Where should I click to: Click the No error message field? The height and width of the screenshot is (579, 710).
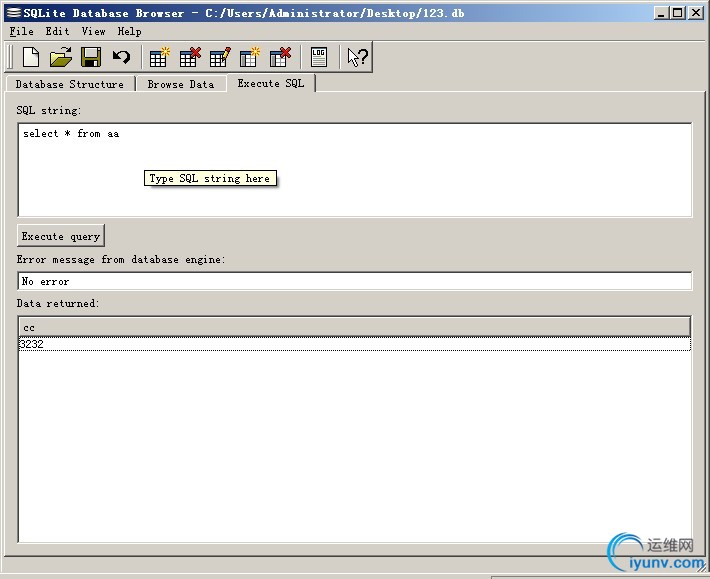coord(355,281)
